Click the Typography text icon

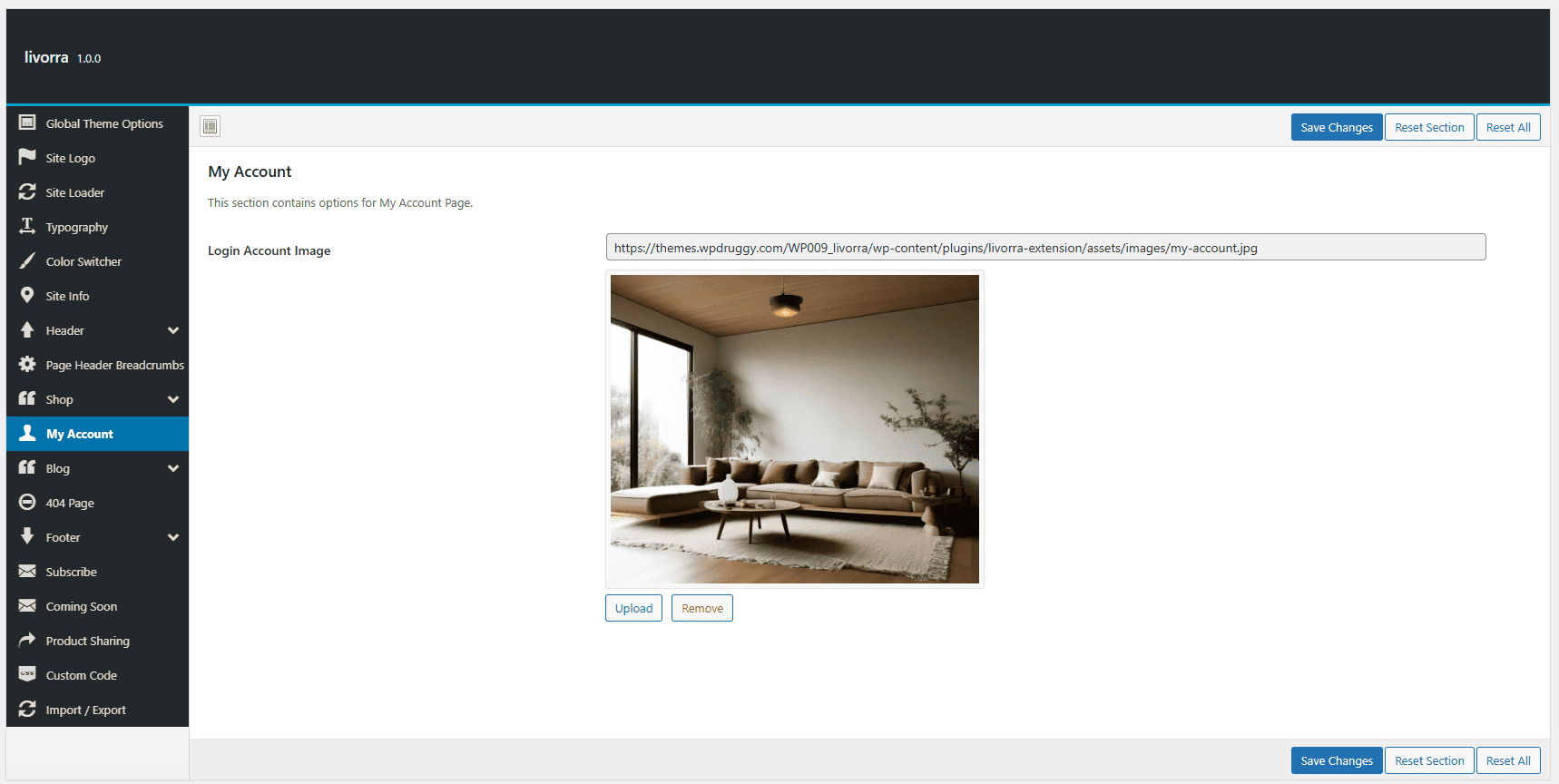[x=27, y=226]
